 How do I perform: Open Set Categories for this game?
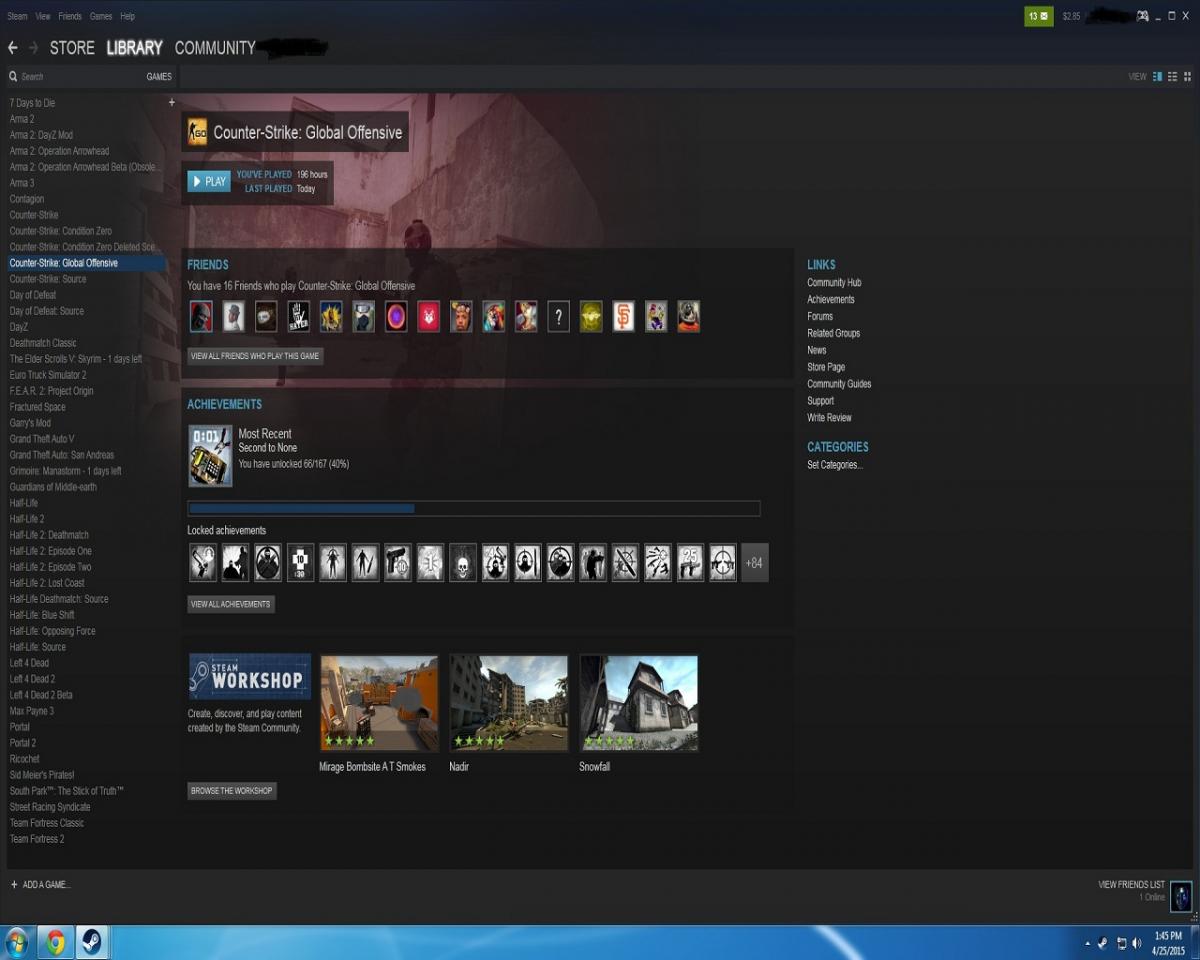click(835, 465)
